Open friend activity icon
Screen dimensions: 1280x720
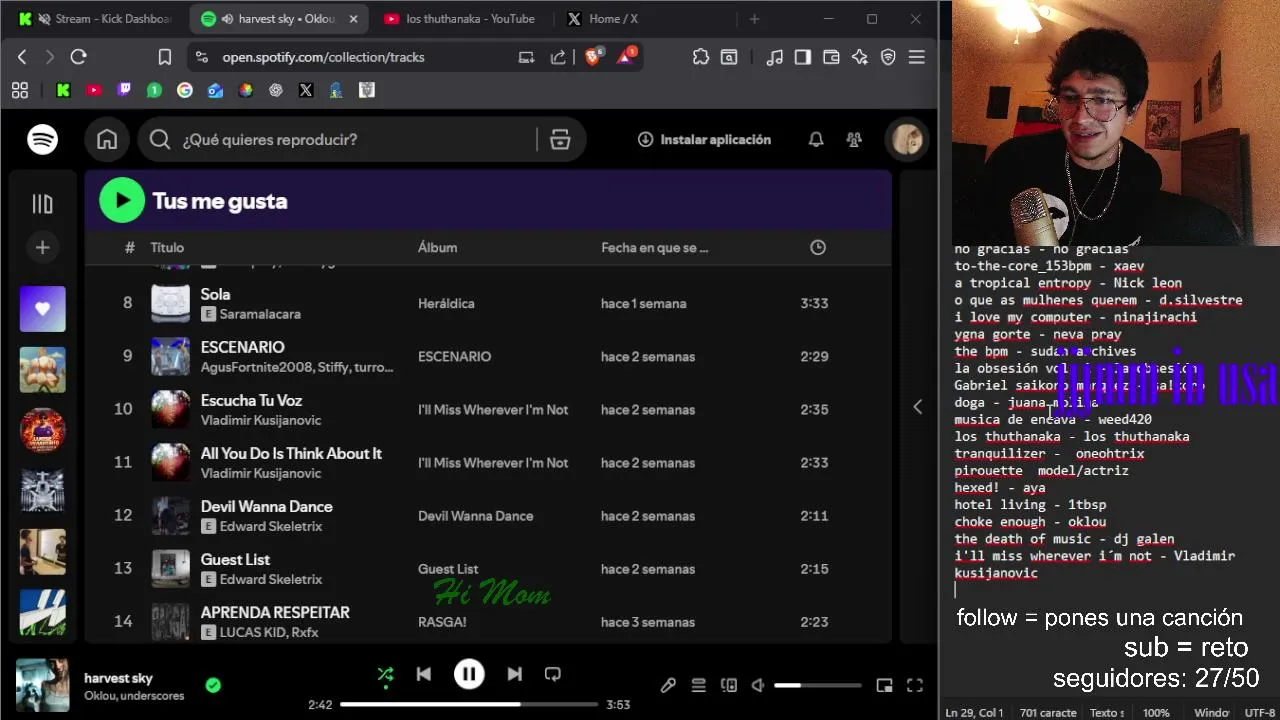(x=854, y=140)
